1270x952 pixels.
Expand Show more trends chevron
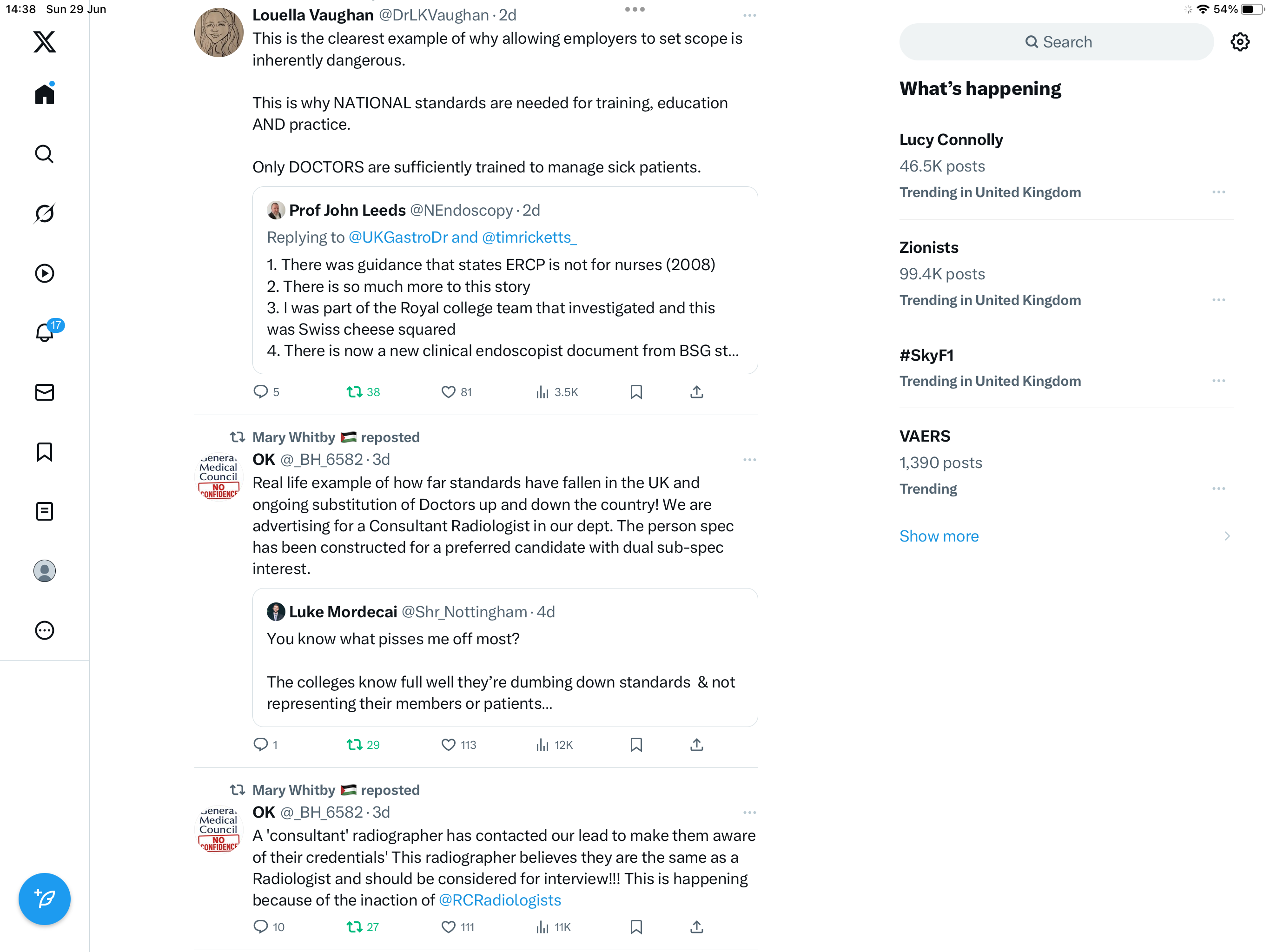tap(1227, 535)
